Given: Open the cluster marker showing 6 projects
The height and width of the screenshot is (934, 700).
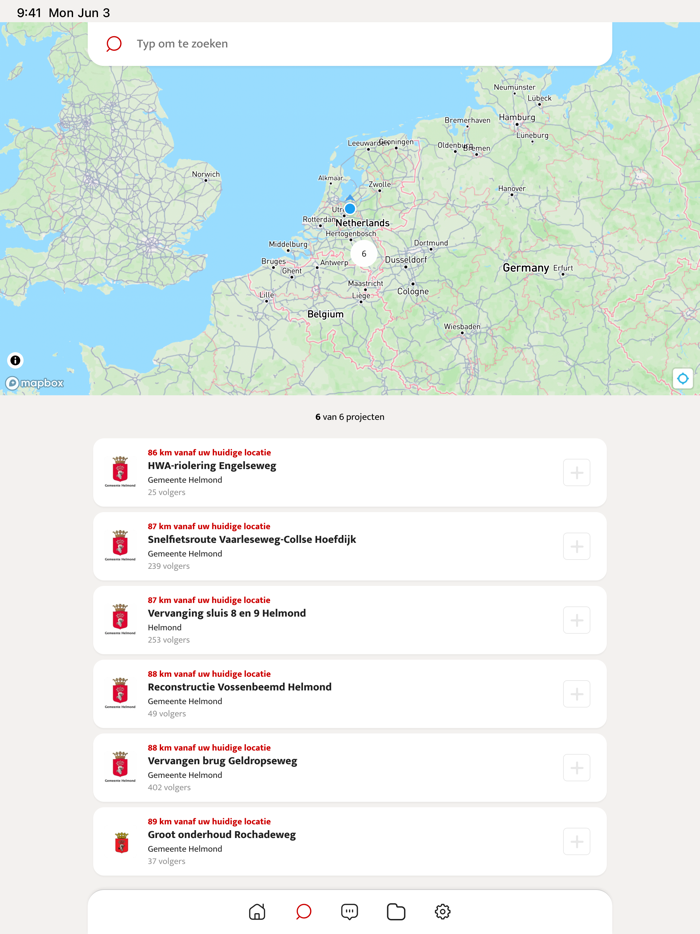Looking at the screenshot, I should point(363,254).
